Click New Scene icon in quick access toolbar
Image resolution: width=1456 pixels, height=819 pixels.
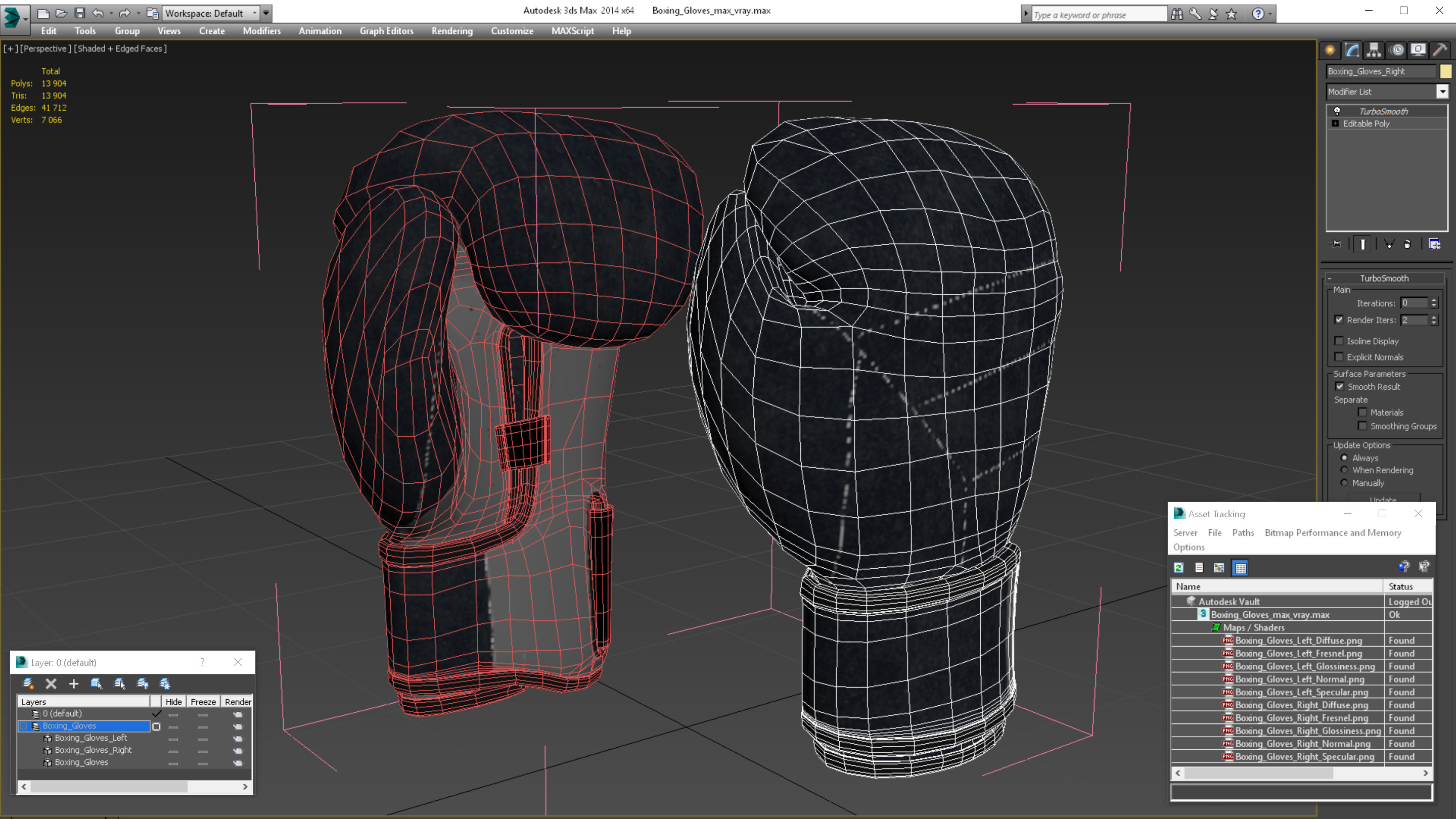pos(43,13)
